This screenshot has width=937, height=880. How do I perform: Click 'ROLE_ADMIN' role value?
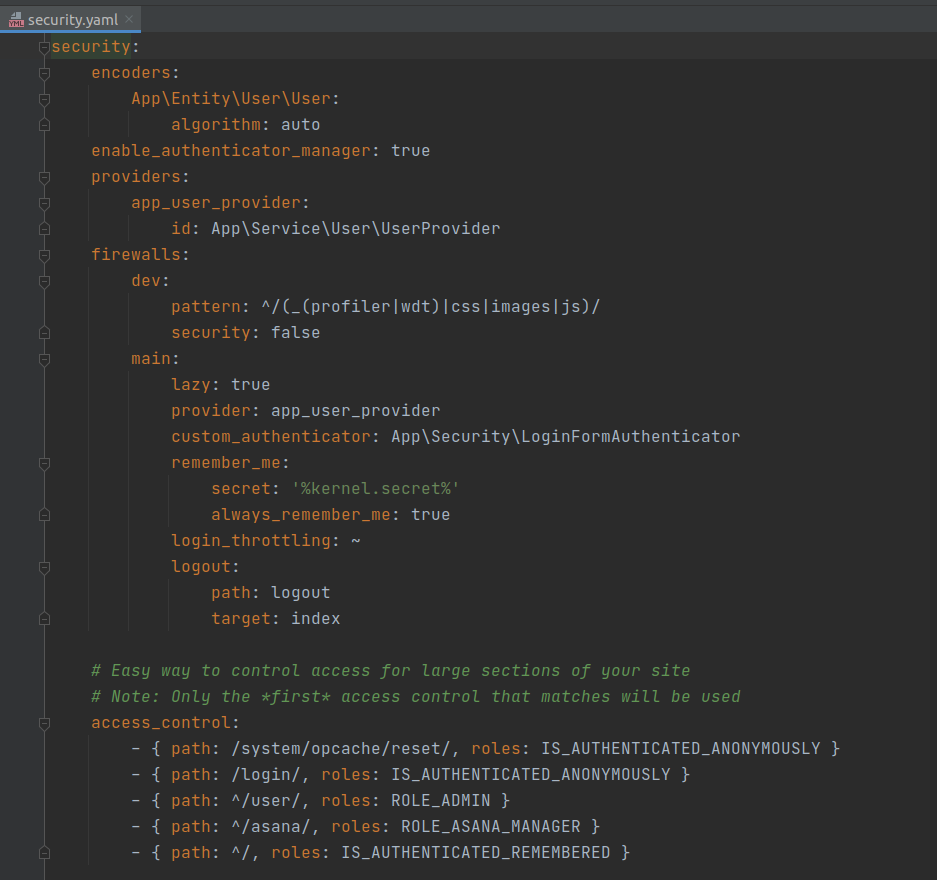(x=440, y=801)
